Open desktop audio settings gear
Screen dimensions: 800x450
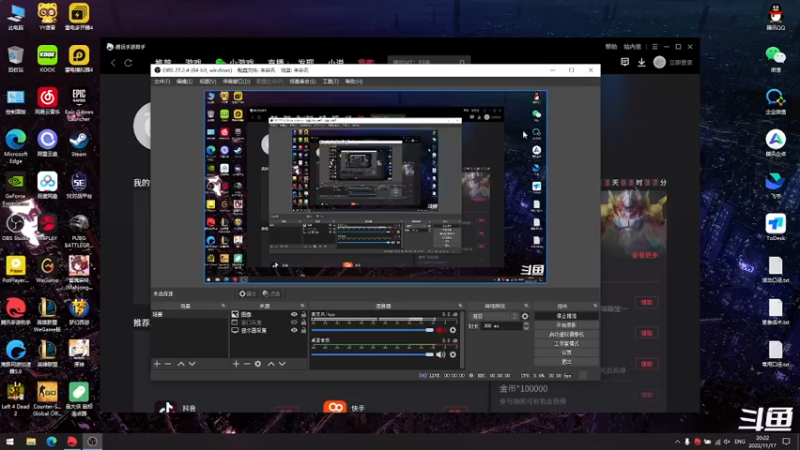click(x=453, y=355)
